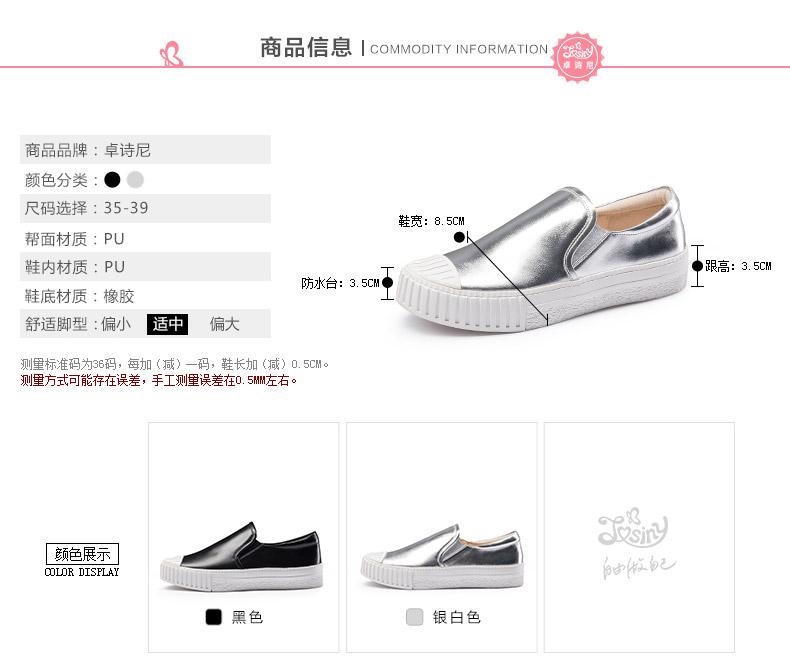790x666 pixels.
Task: Click the 商品品牌 卓诗尼 brand row
Action: tap(145, 150)
